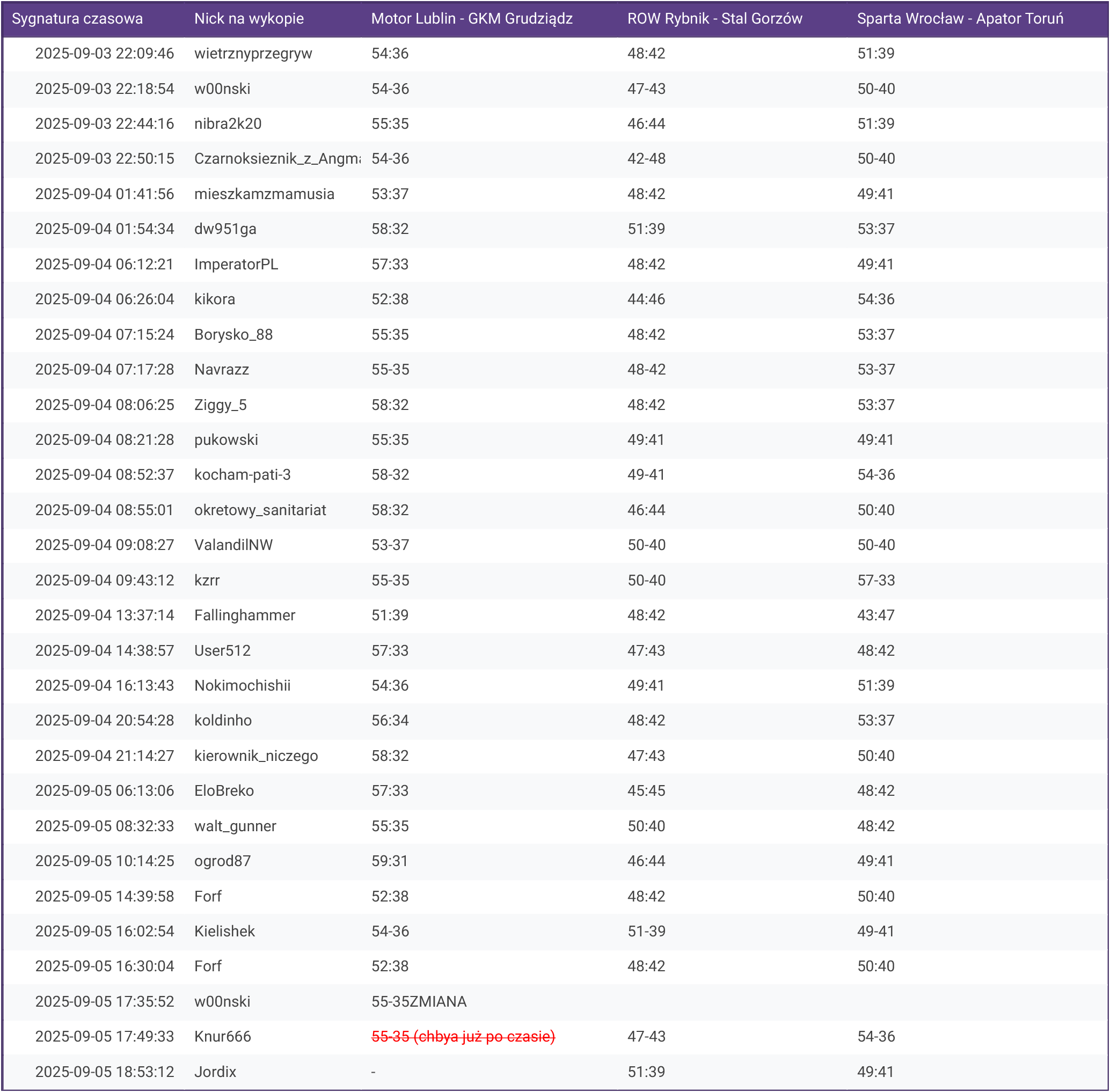
Task: Click the '55-35ZMIANA' cell
Action: 419,1002
